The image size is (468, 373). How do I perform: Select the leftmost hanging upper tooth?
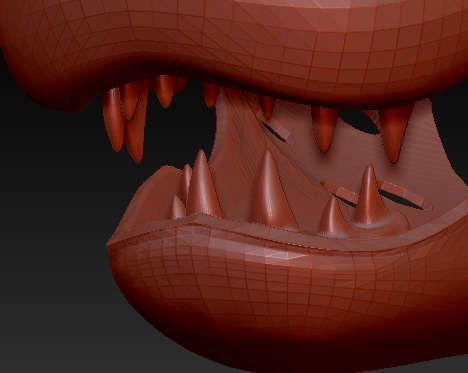pos(113,119)
